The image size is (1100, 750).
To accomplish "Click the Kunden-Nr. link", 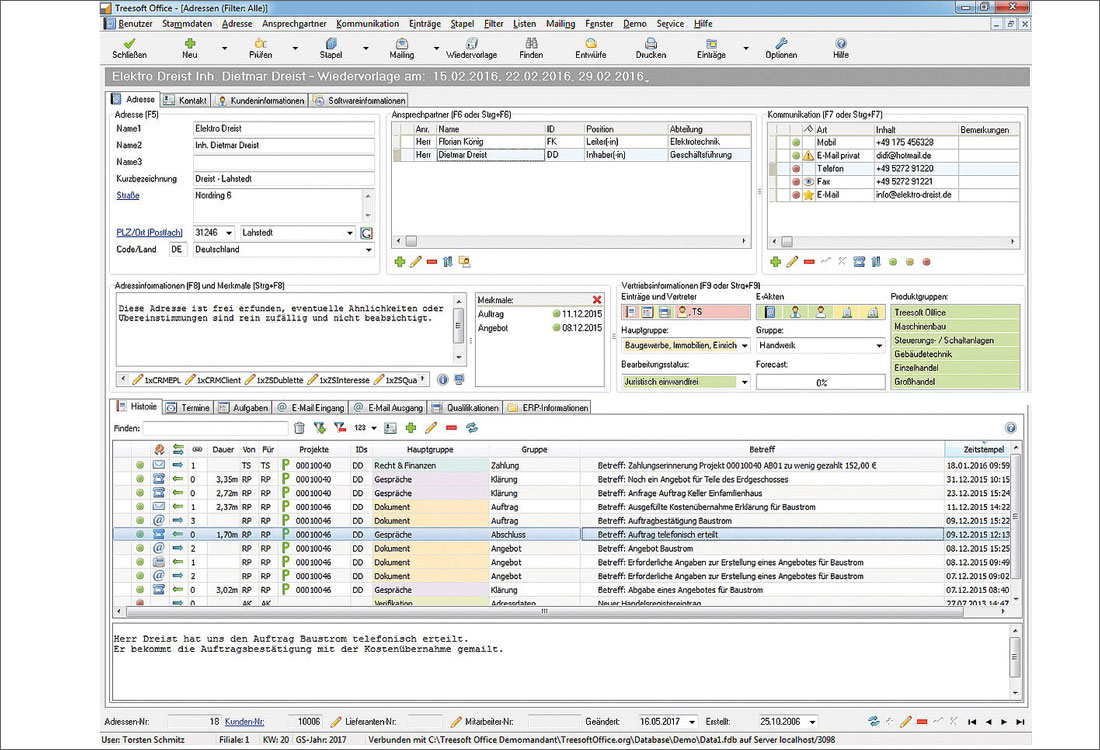I will pyautogui.click(x=244, y=722).
